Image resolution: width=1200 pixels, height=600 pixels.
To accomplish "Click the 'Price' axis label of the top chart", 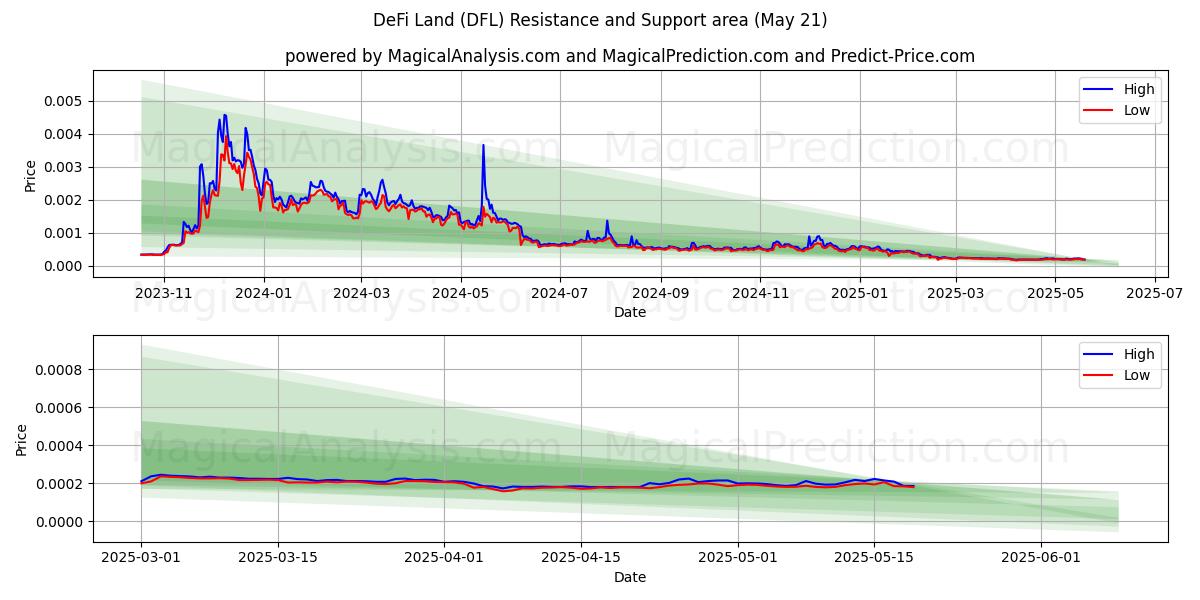I will click(x=30, y=175).
